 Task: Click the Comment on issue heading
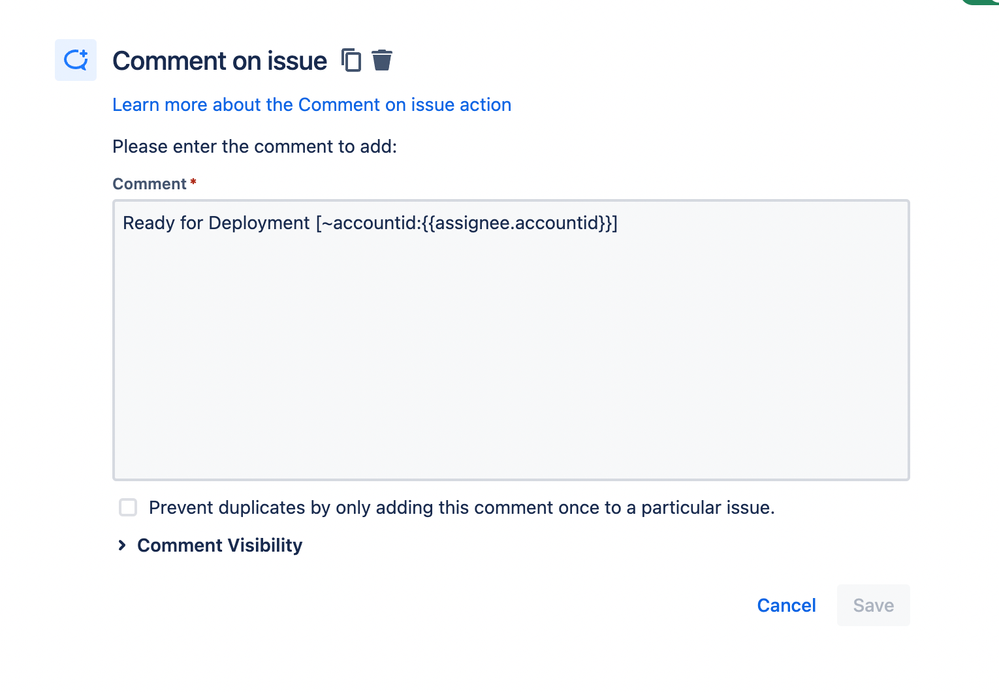[x=219, y=60]
